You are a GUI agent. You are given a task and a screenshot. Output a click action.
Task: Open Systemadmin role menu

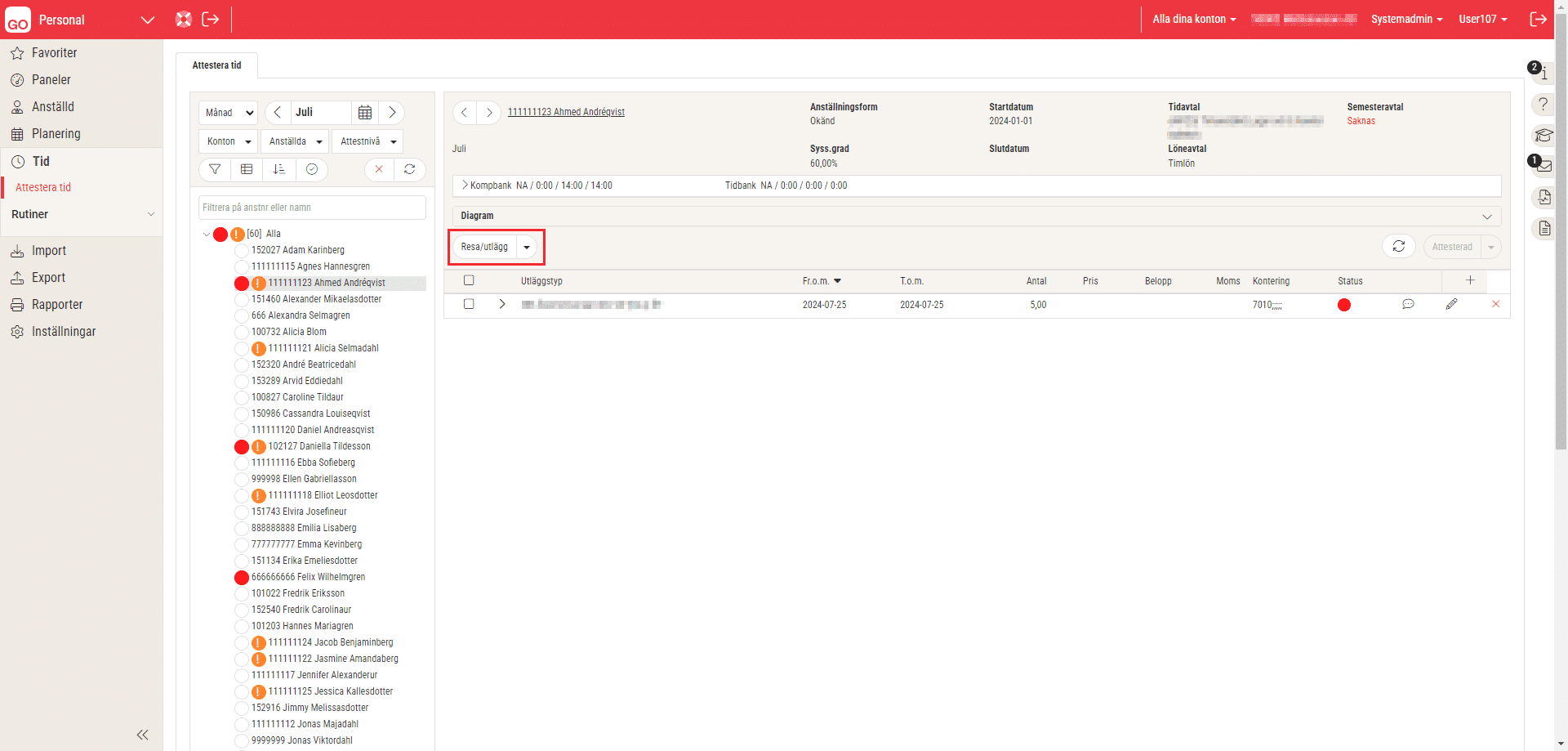click(x=1407, y=19)
